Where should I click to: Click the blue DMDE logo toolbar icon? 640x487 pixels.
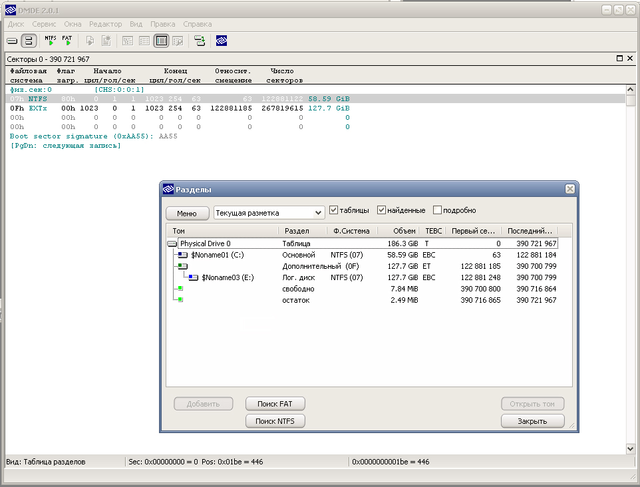click(222, 41)
